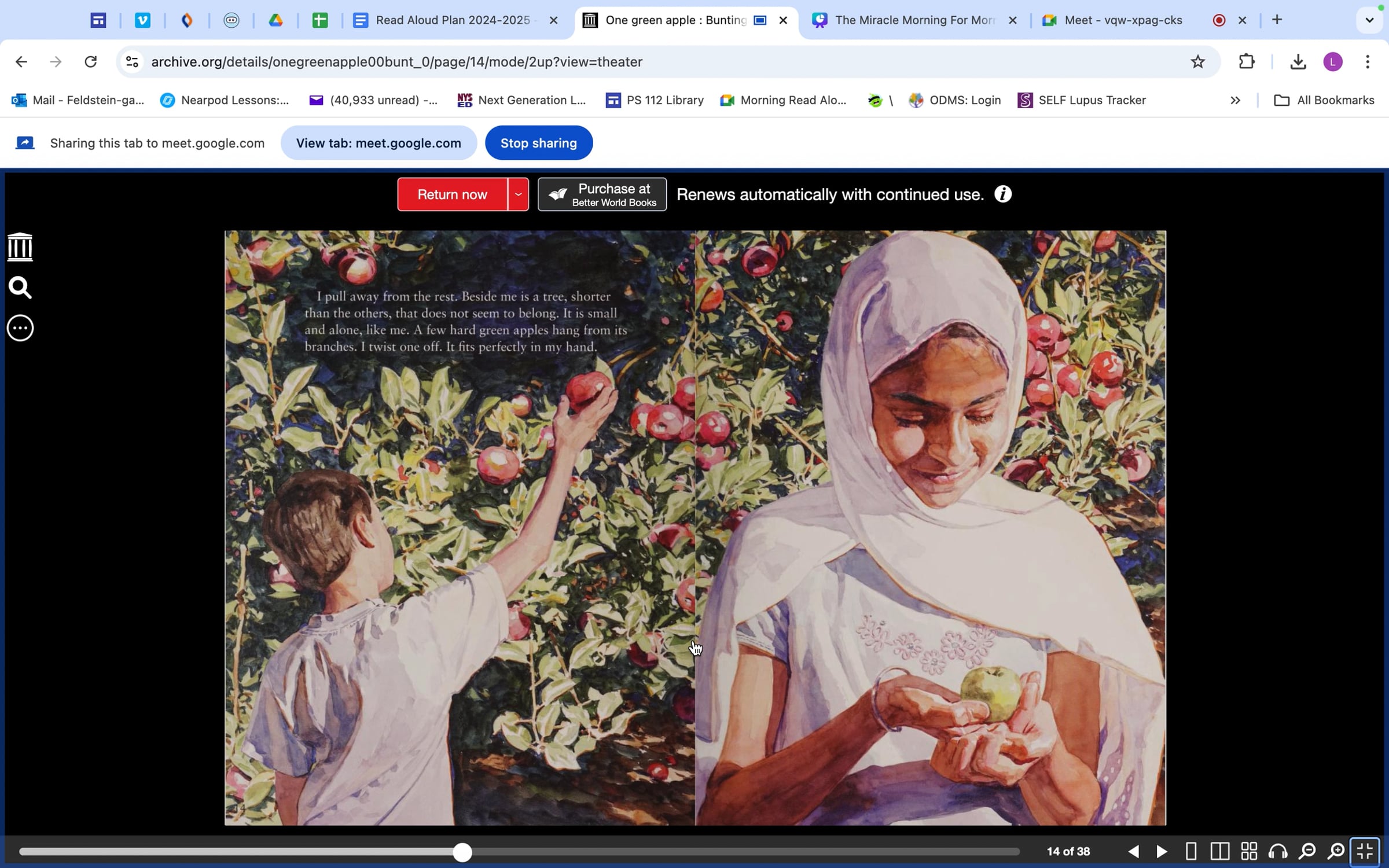Start read aloud with the headphones icon
The image size is (1389, 868).
(x=1278, y=851)
